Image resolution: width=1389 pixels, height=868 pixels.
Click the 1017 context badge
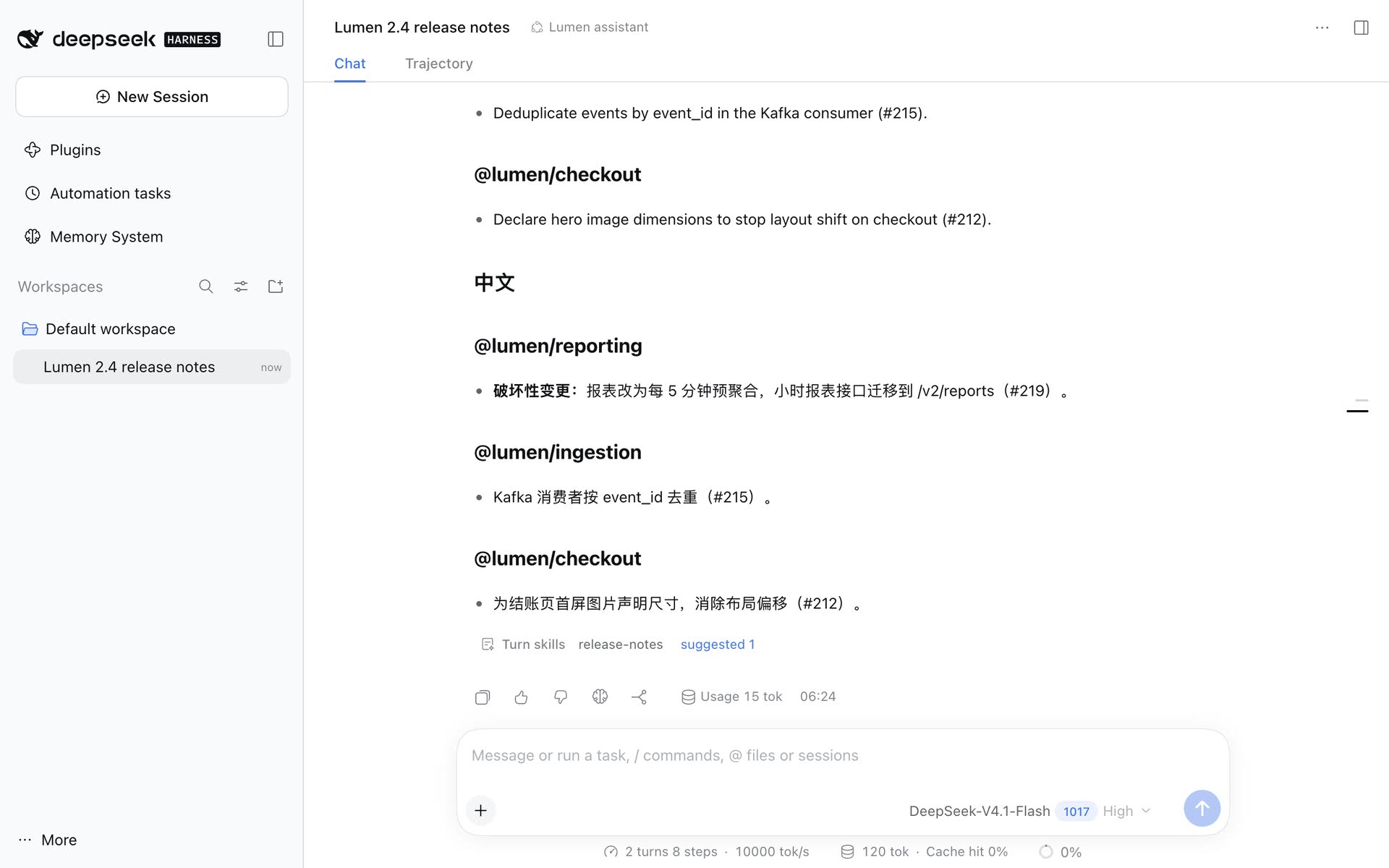(x=1076, y=811)
